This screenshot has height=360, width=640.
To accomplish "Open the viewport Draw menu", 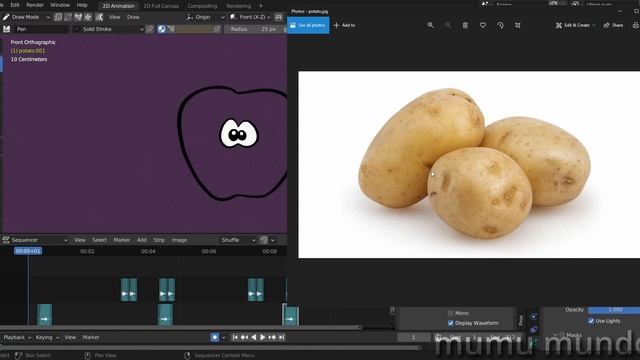I will tap(133, 17).
